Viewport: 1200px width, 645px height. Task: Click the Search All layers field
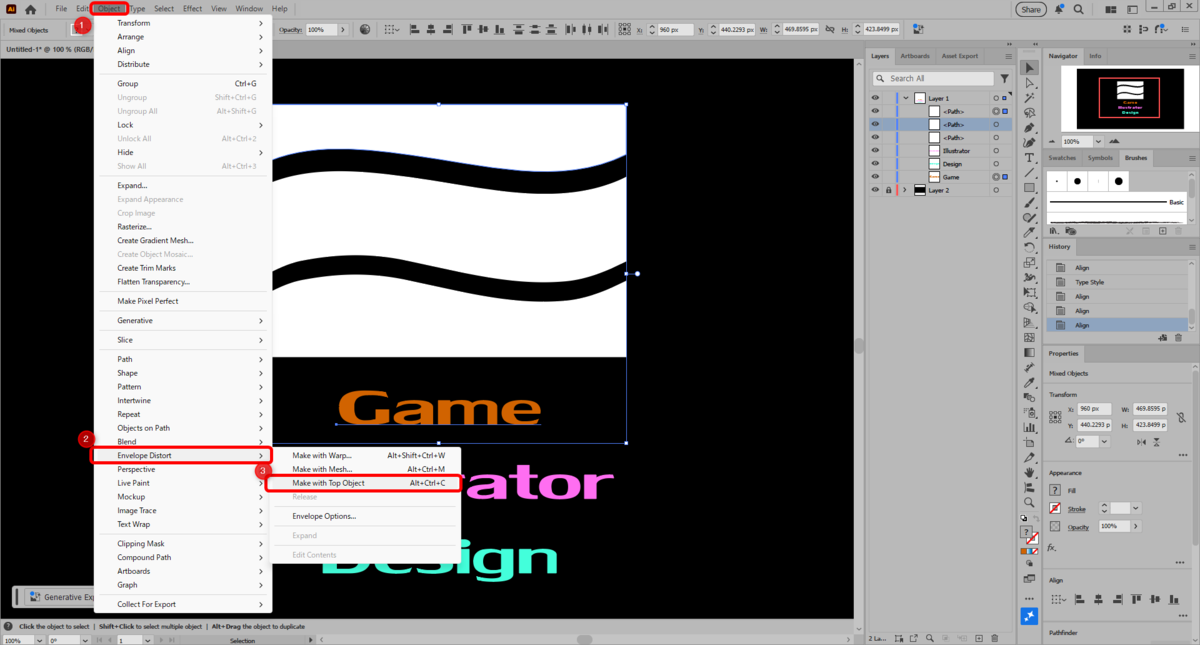(932, 78)
